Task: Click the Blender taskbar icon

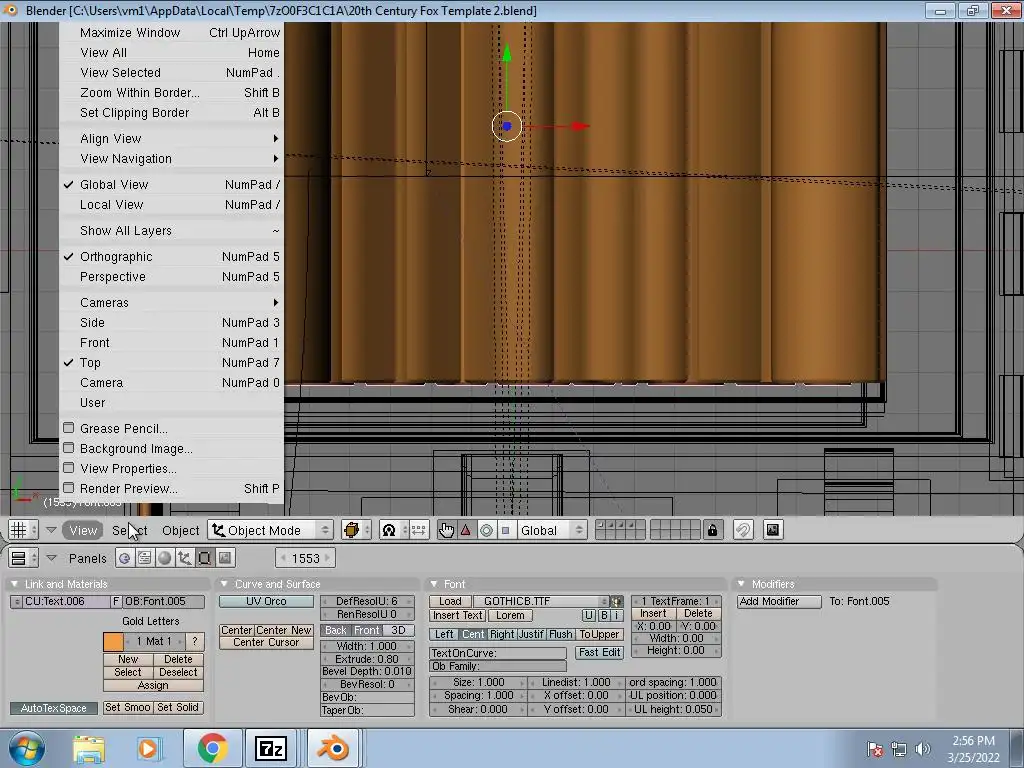Action: coord(332,748)
